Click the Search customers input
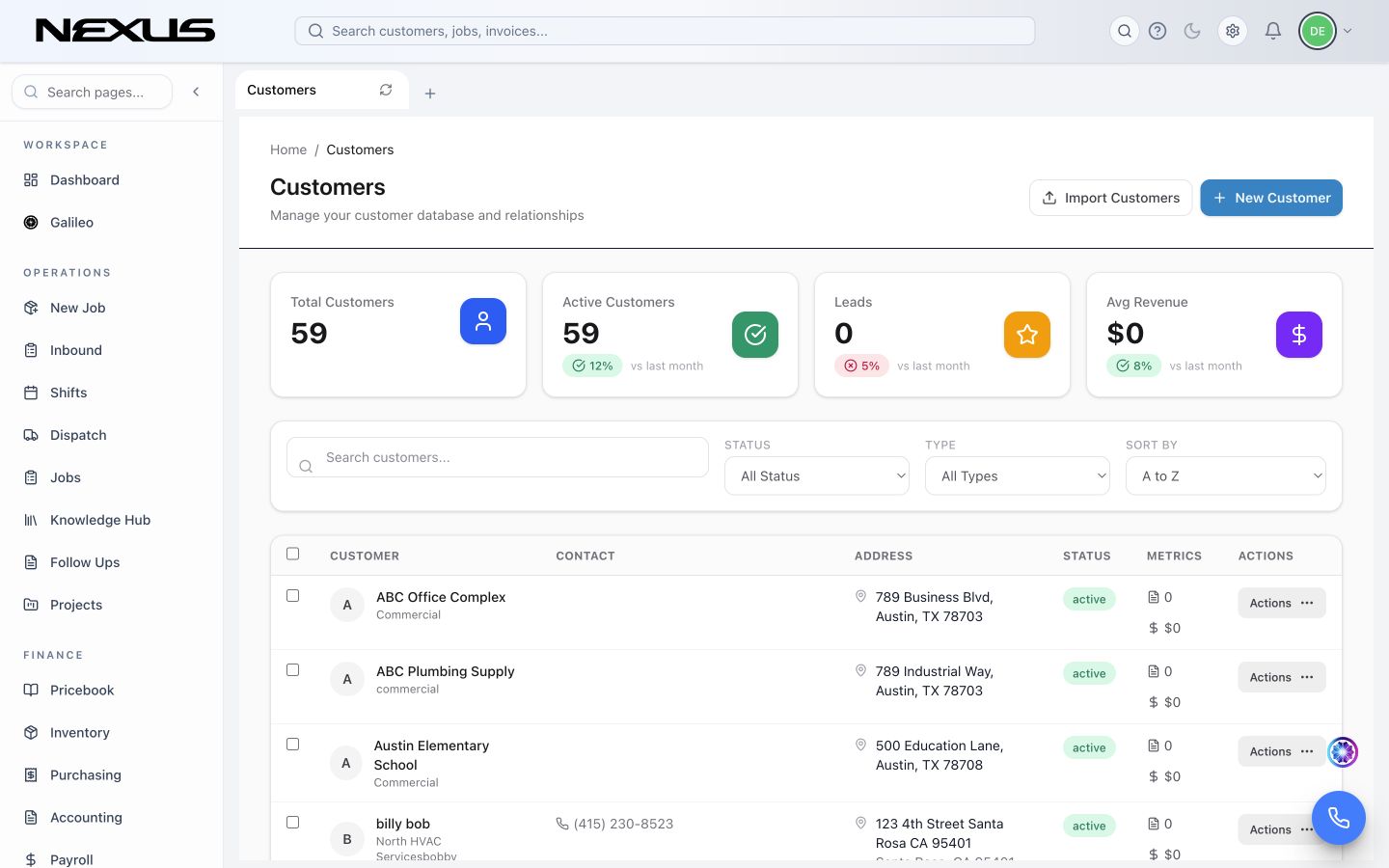 pyautogui.click(x=498, y=457)
